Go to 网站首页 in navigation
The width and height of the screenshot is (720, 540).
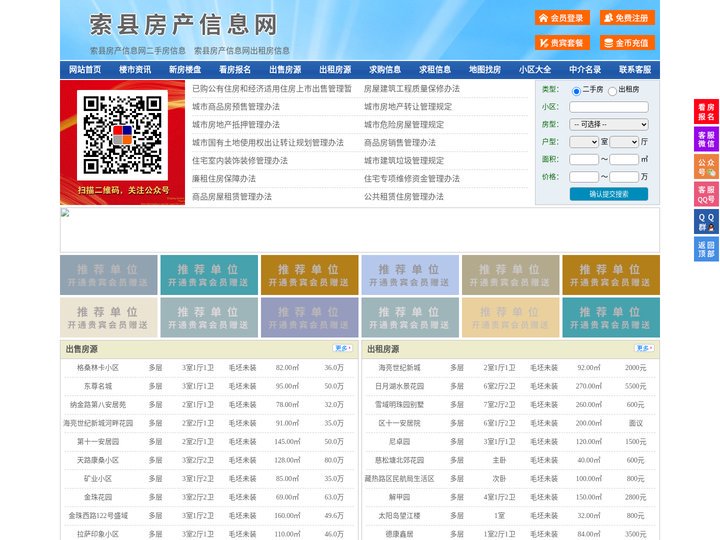pyautogui.click(x=85, y=70)
